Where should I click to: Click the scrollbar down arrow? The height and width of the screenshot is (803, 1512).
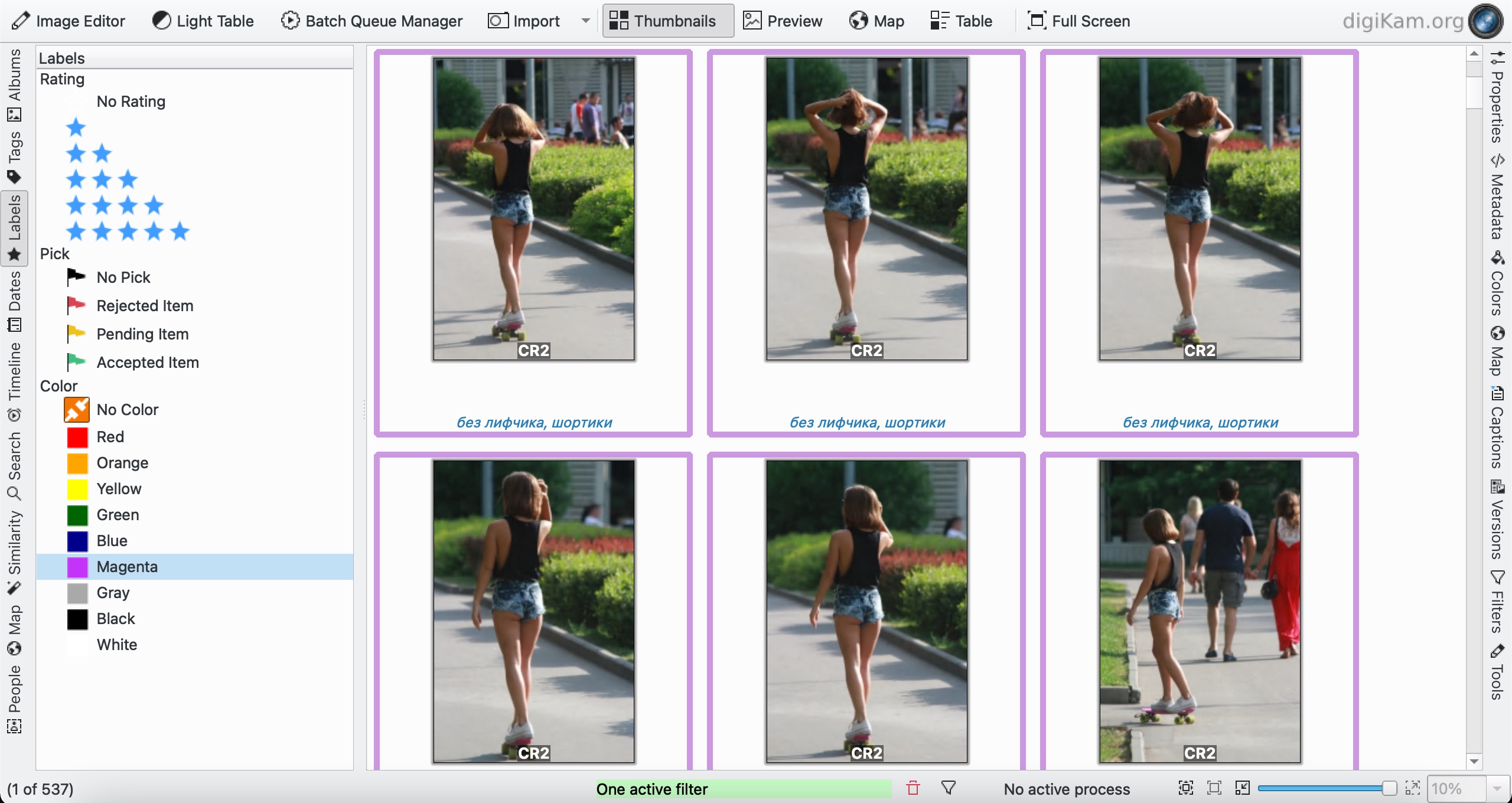coord(1474,762)
